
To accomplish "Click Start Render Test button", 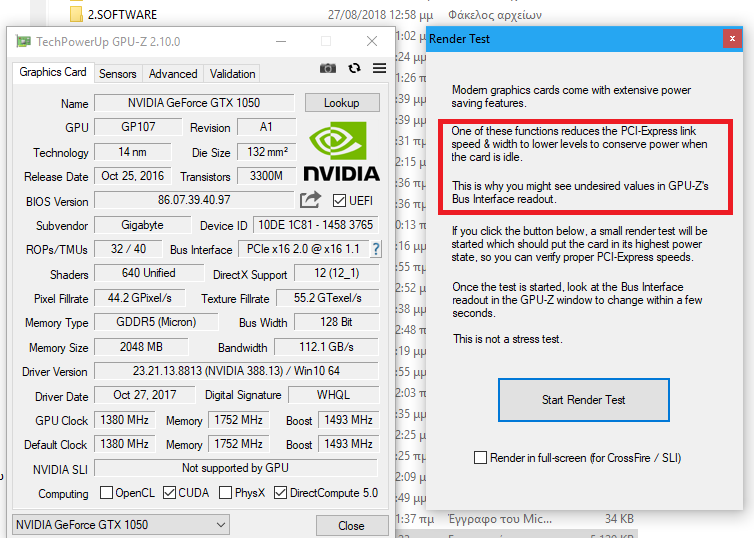I will point(583,400).
